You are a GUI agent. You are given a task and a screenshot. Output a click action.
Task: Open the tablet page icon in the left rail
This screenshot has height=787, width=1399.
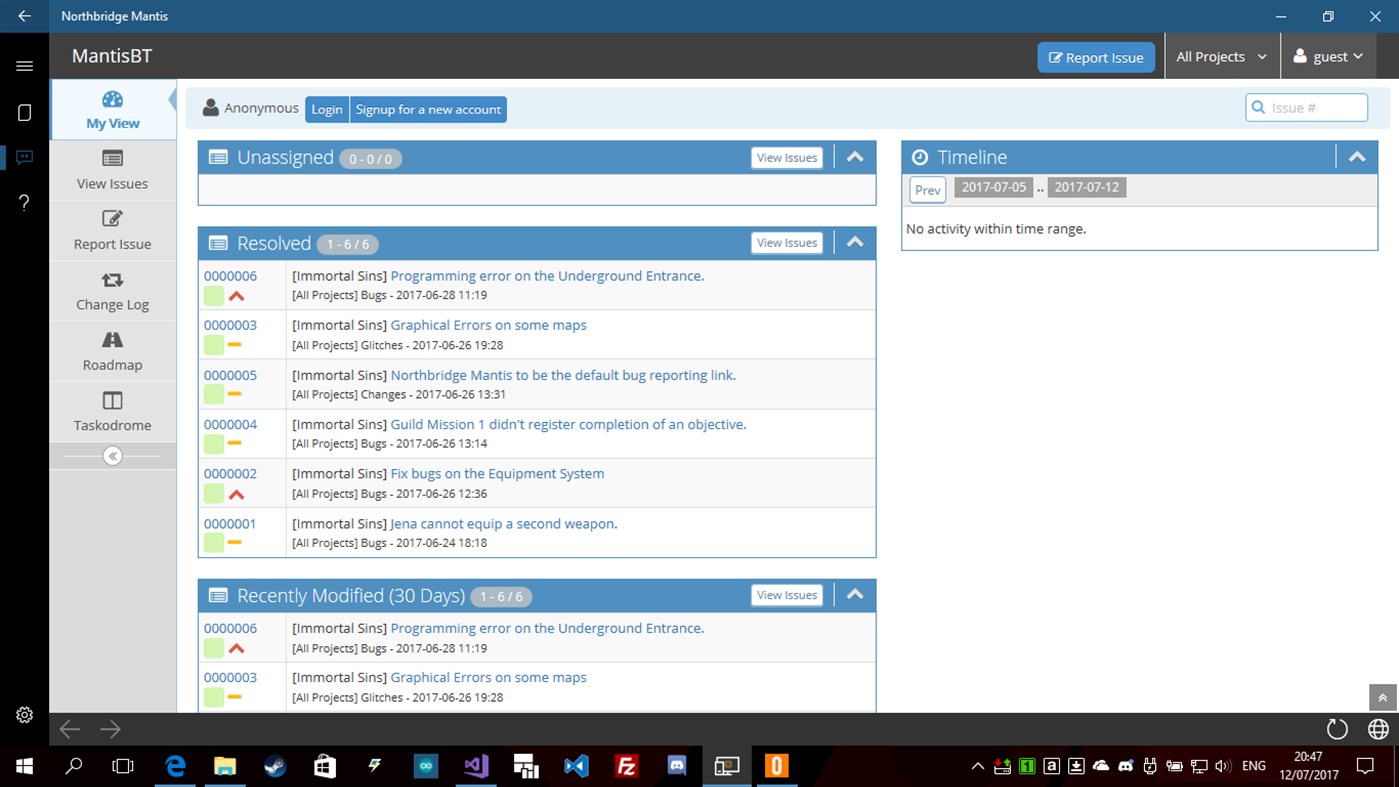click(24, 112)
